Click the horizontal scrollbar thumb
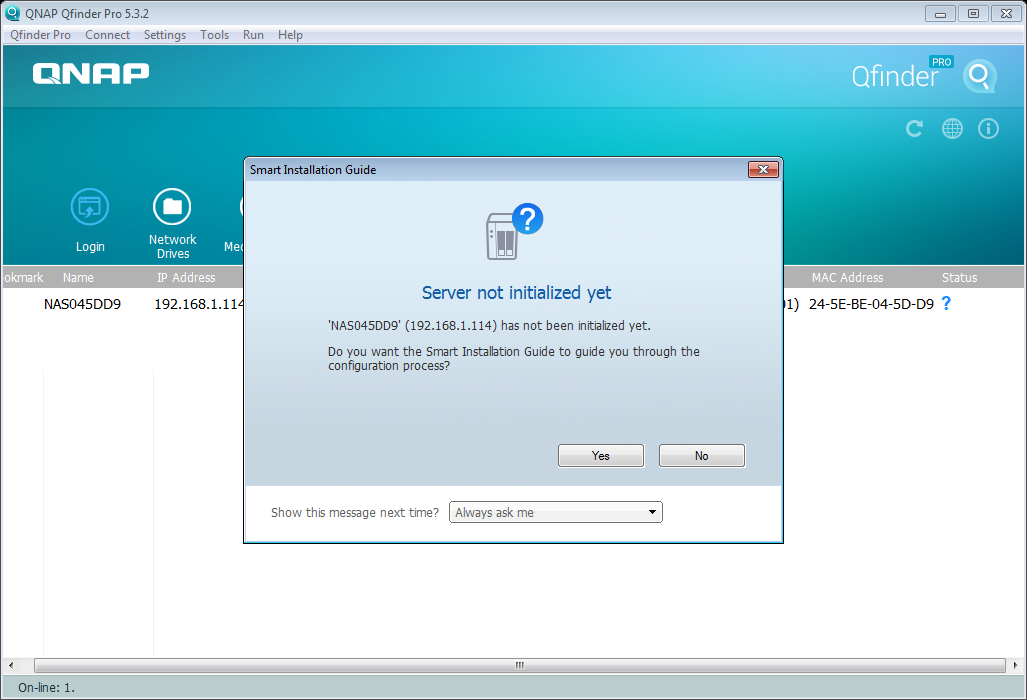Viewport: 1027px width, 700px height. [x=519, y=665]
